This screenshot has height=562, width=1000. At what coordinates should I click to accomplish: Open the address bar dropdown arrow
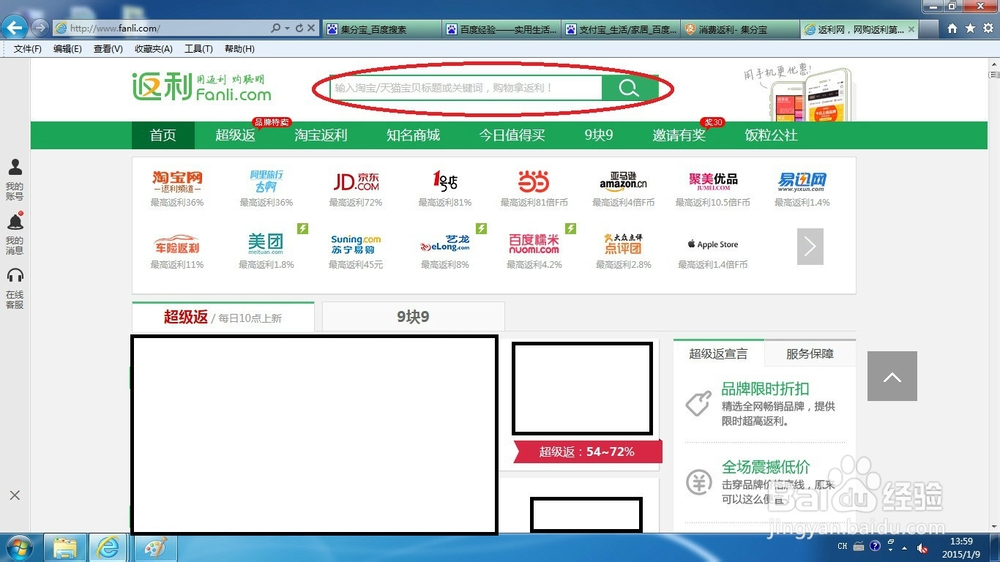pyautogui.click(x=287, y=28)
